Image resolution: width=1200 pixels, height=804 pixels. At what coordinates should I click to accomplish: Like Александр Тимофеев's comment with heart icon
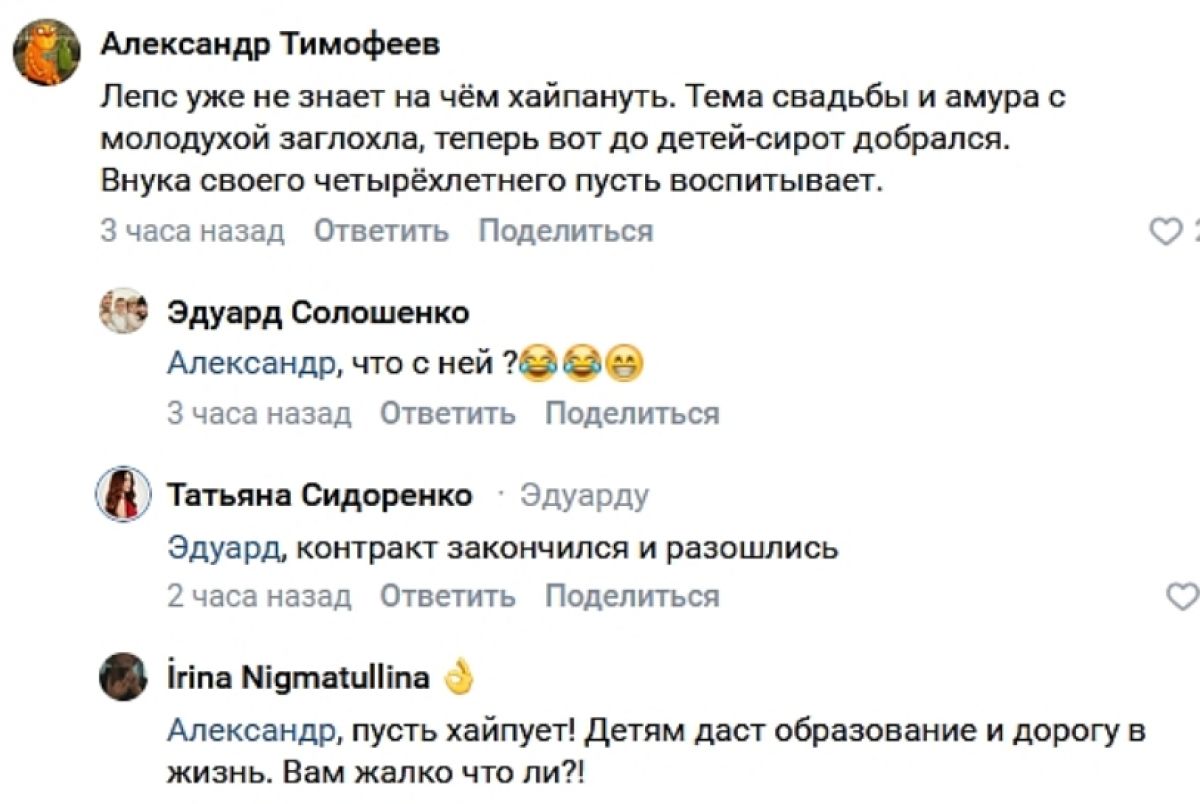1165,232
